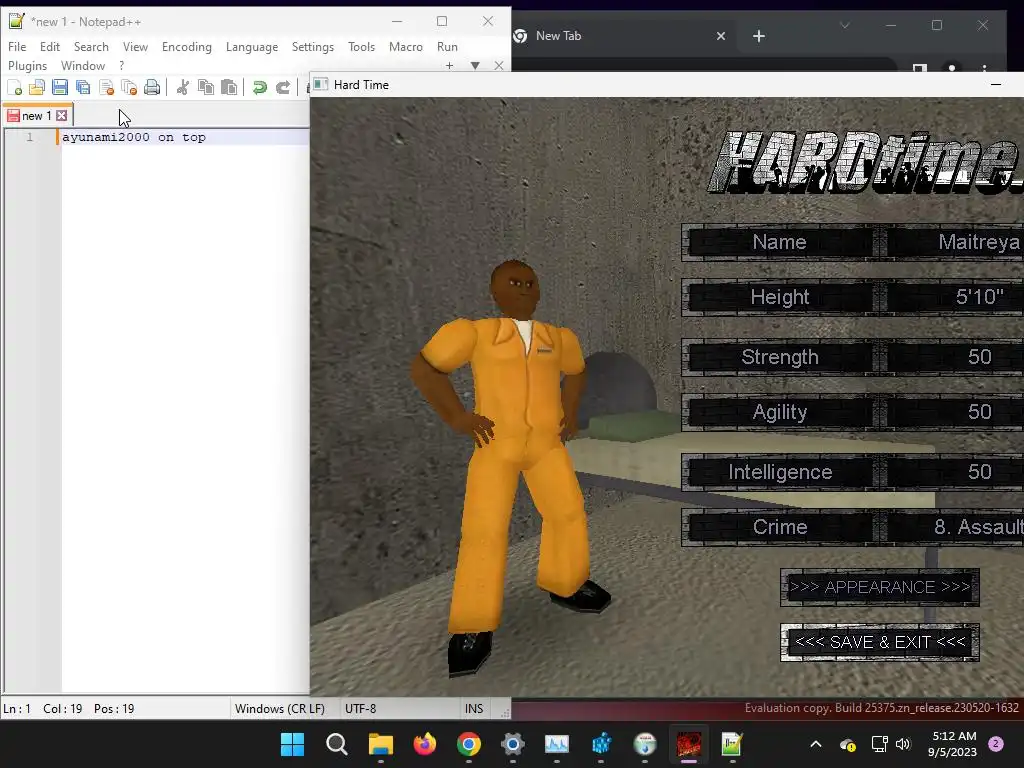Open the Language menu
Image resolution: width=1024 pixels, height=768 pixels.
pyautogui.click(x=252, y=47)
